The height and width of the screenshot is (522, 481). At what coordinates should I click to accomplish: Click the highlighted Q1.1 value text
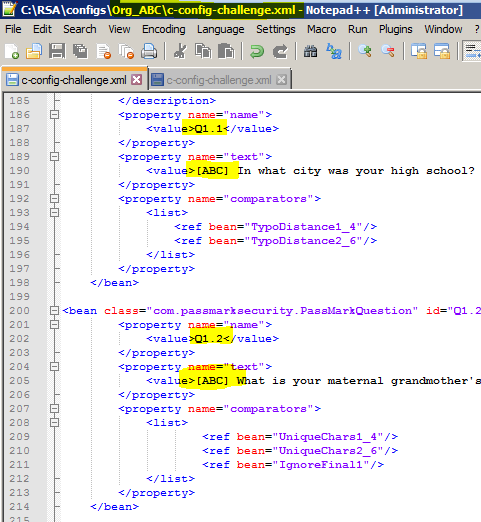pos(208,129)
